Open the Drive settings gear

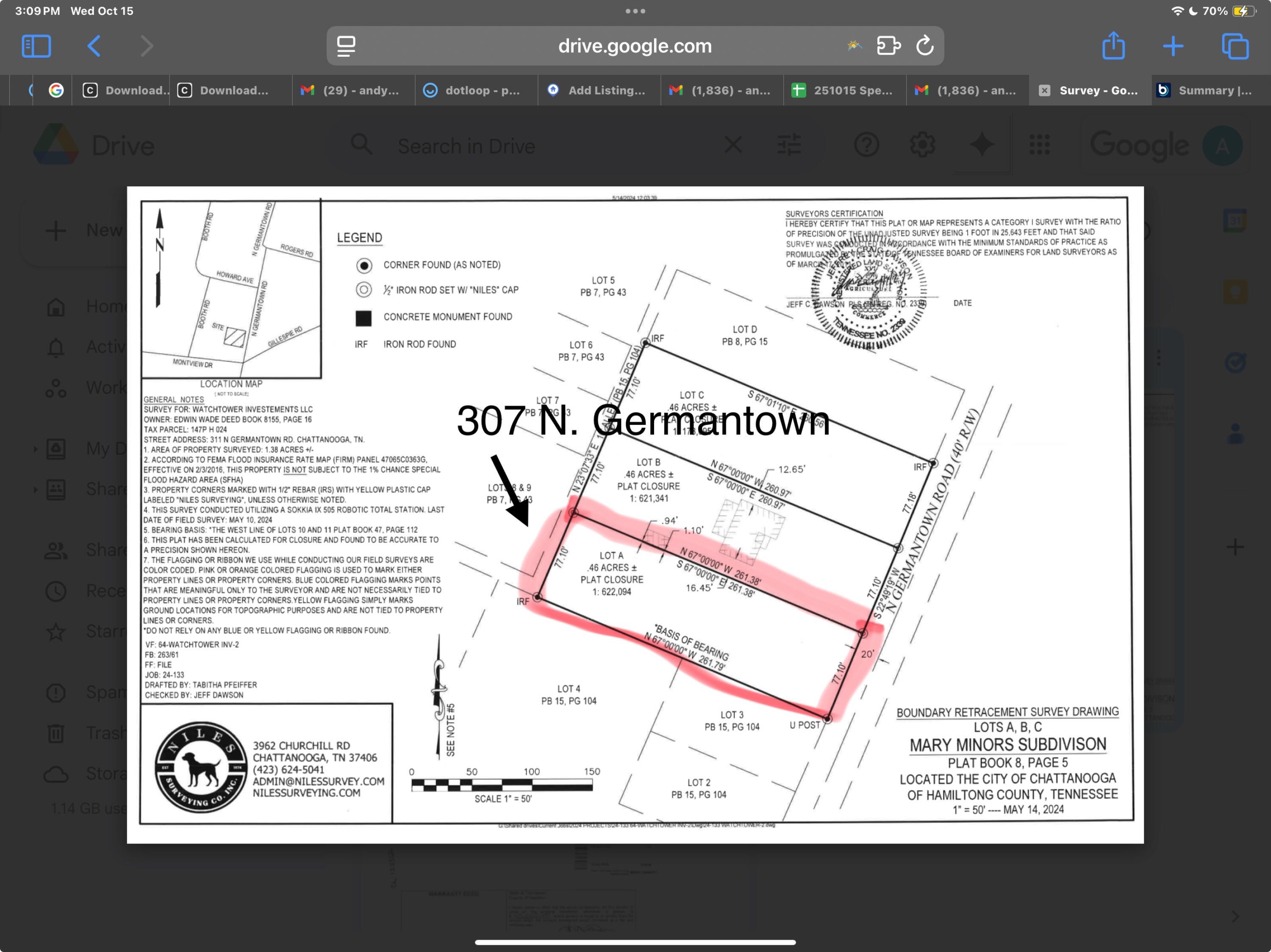point(922,145)
